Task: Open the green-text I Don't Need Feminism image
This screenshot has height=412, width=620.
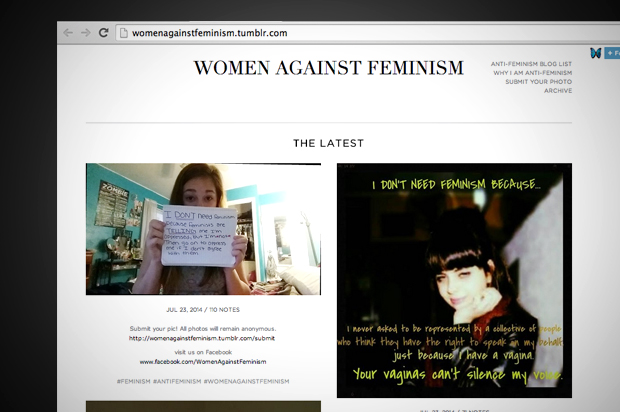Action: 454,280
